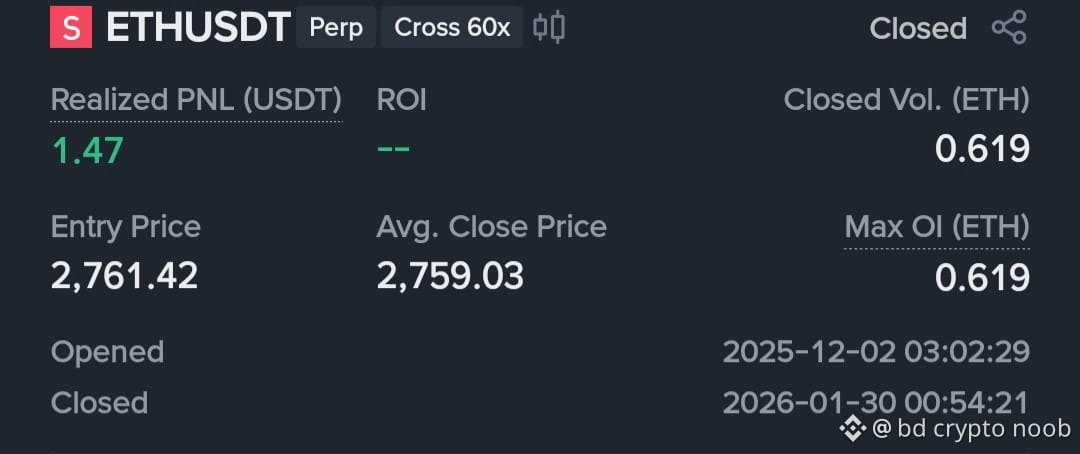This screenshot has height=454, width=1080.
Task: Click the 1.47 realized PNL value
Action: click(x=87, y=150)
